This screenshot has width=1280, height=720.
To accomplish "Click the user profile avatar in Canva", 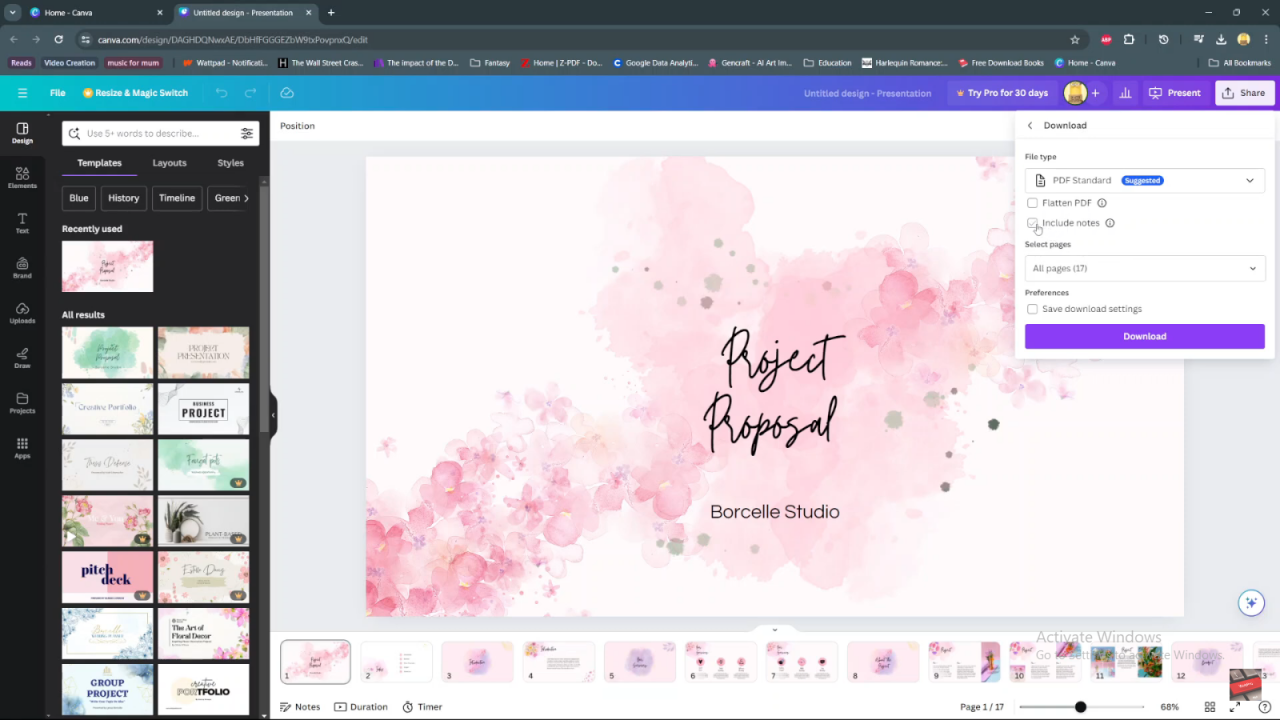I will coord(1075,93).
